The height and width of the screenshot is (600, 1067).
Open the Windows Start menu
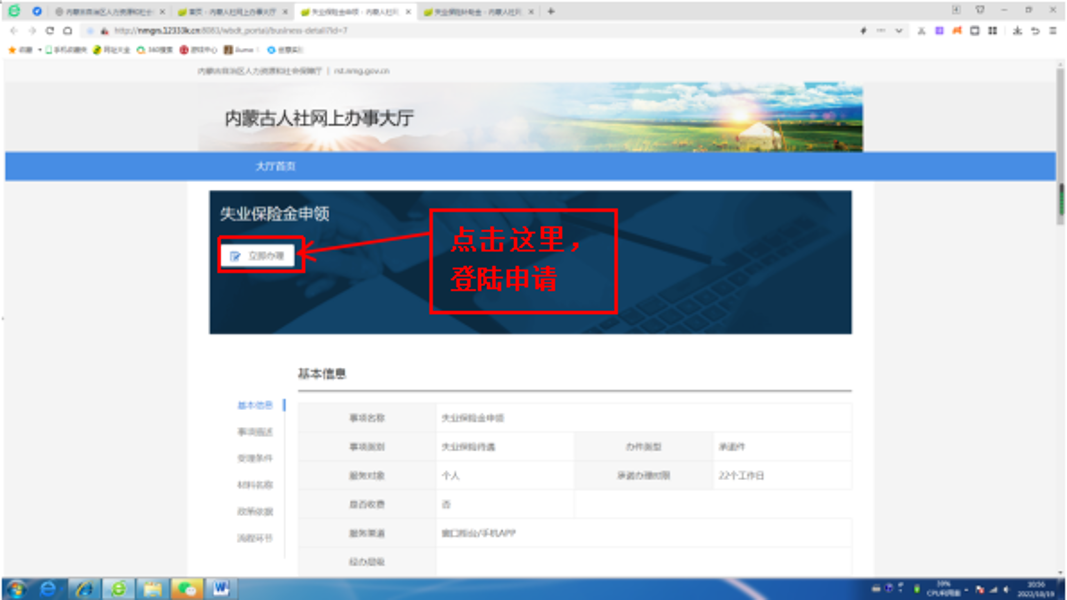coord(16,588)
